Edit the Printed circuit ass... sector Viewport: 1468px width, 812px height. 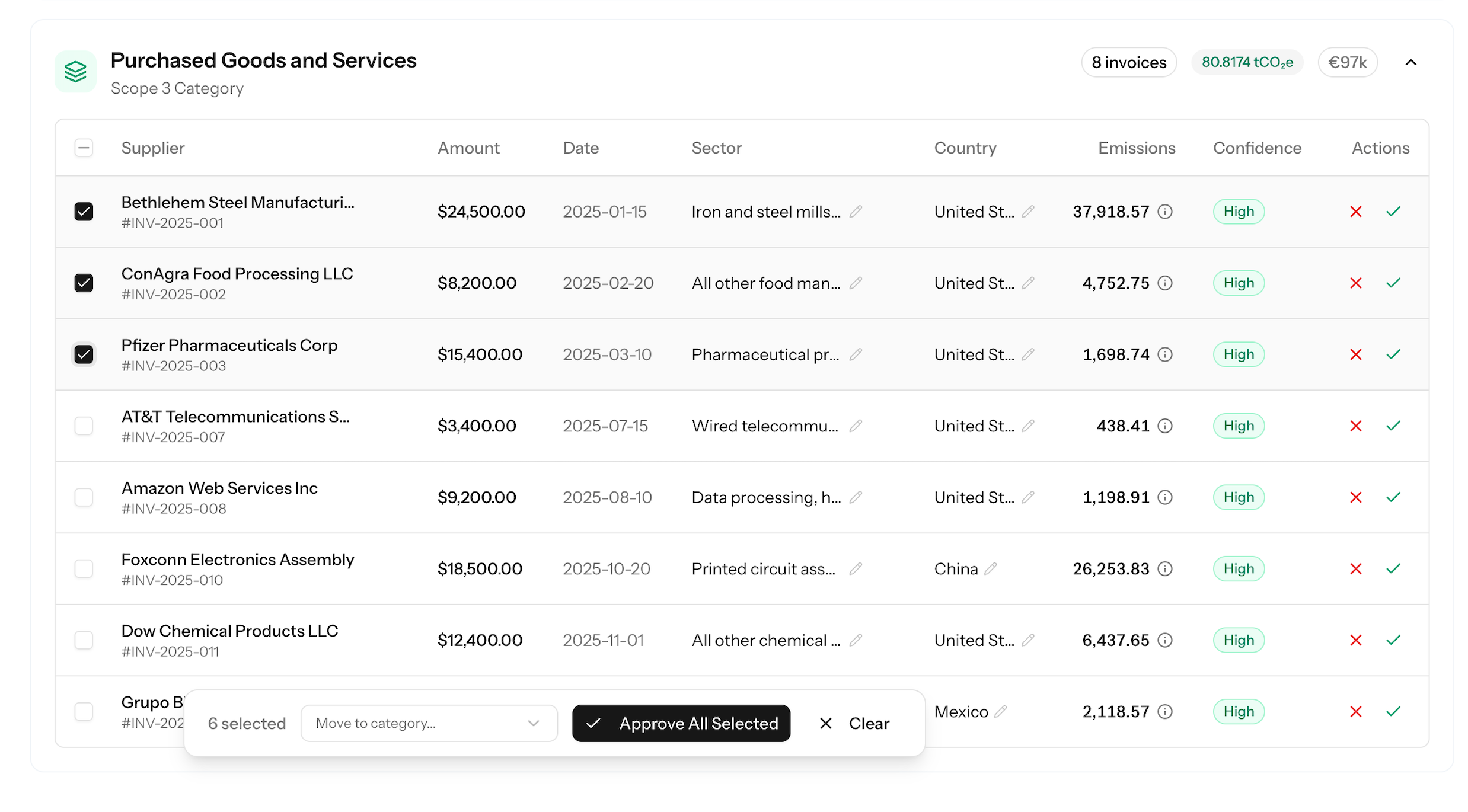[855, 568]
